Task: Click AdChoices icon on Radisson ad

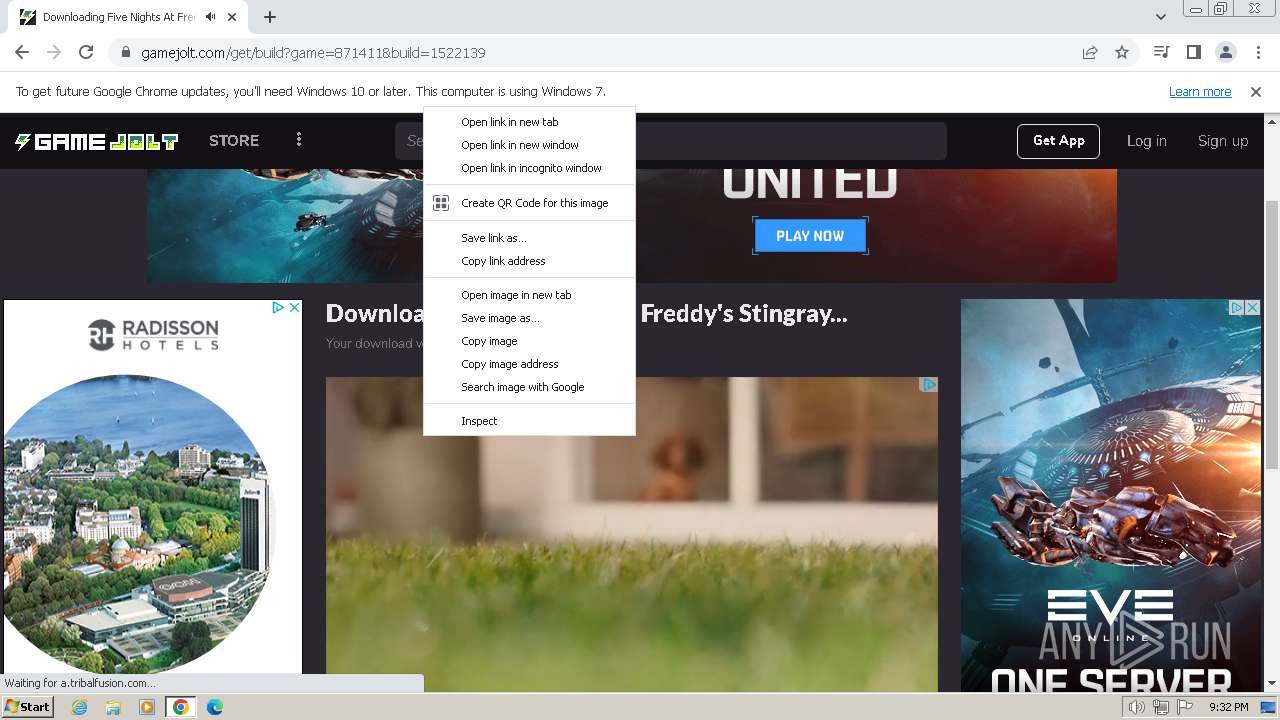Action: pyautogui.click(x=279, y=307)
